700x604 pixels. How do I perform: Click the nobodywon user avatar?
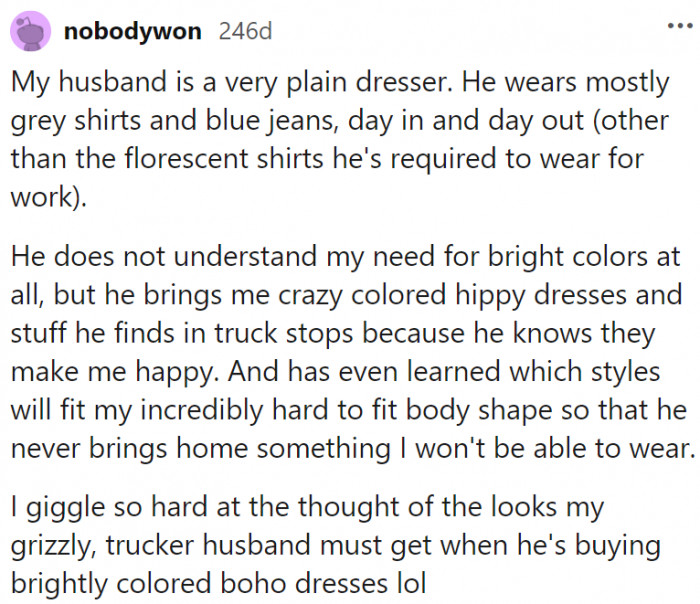click(31, 31)
